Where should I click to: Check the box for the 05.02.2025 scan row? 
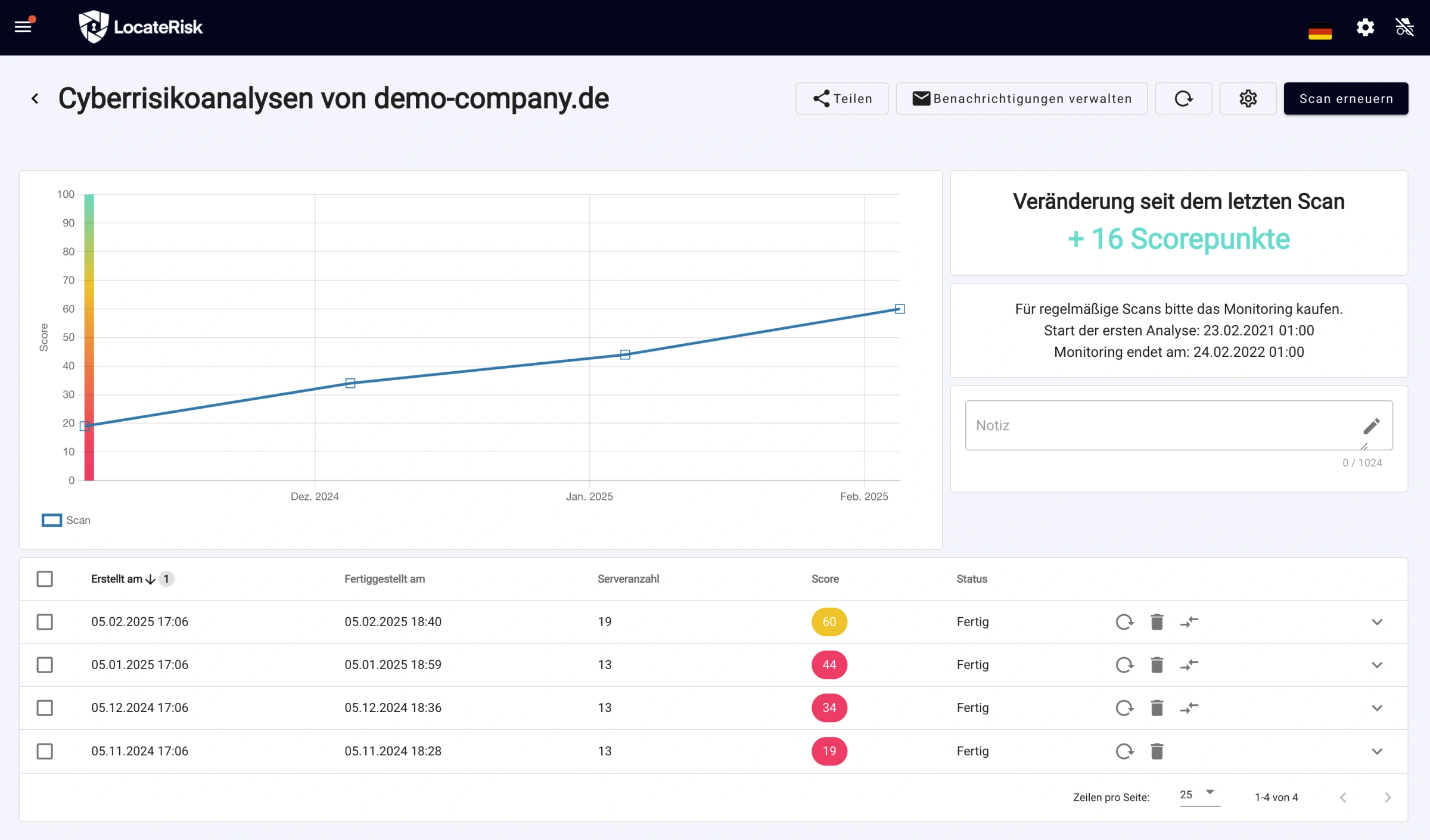pyautogui.click(x=45, y=622)
